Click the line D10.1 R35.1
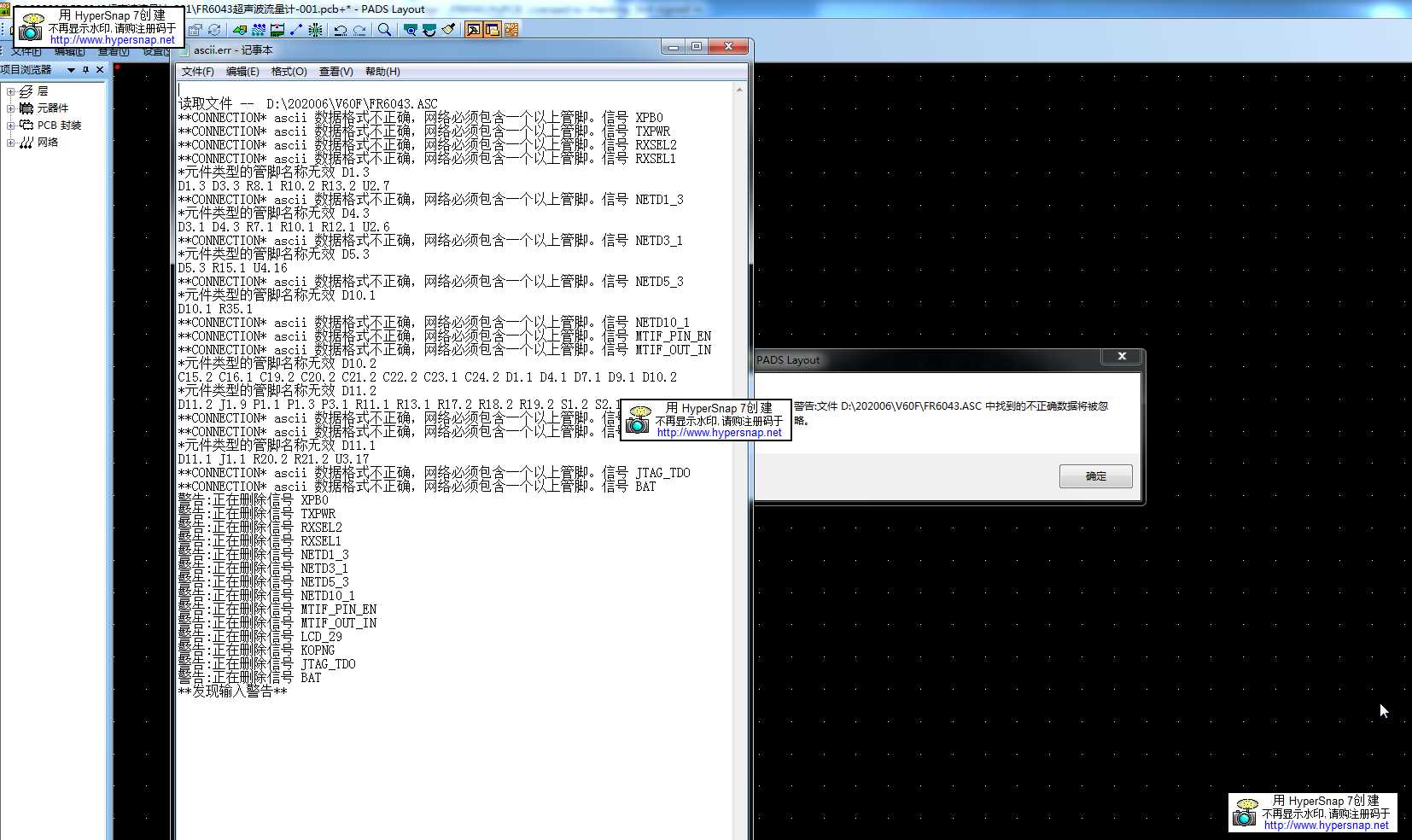Image resolution: width=1412 pixels, height=840 pixels. tap(216, 309)
